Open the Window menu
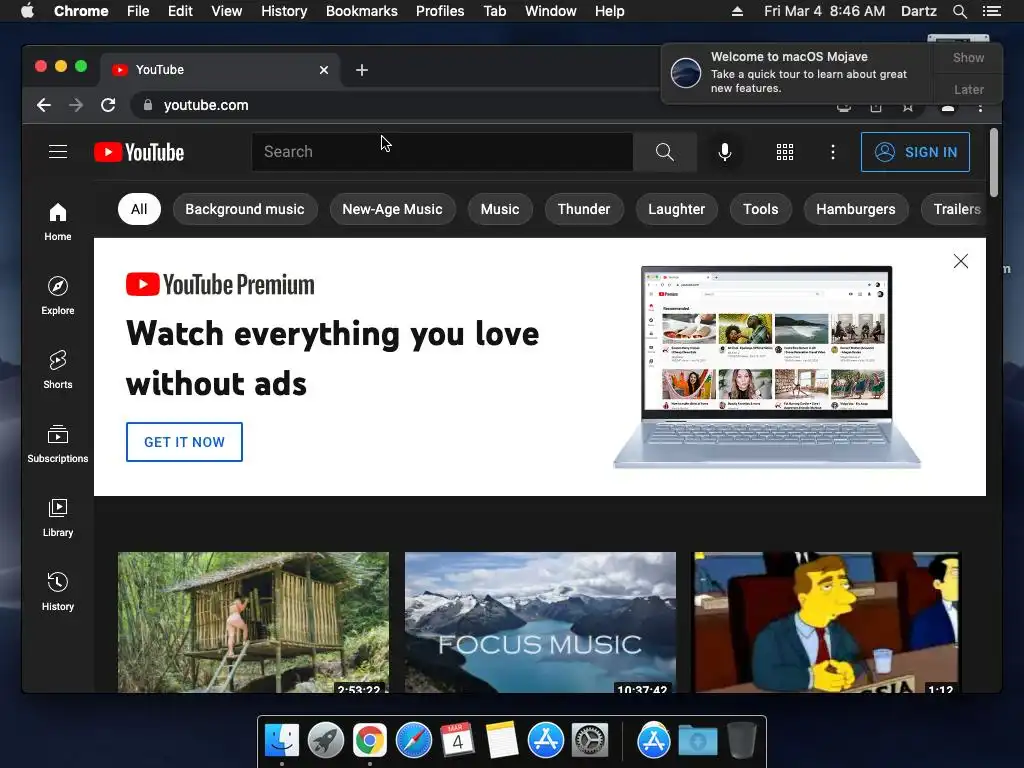Screen dimensions: 1024x768 (x=551, y=11)
